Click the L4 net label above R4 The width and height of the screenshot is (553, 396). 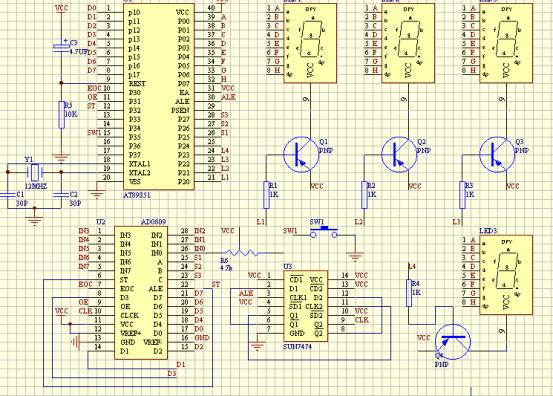[x=412, y=266]
